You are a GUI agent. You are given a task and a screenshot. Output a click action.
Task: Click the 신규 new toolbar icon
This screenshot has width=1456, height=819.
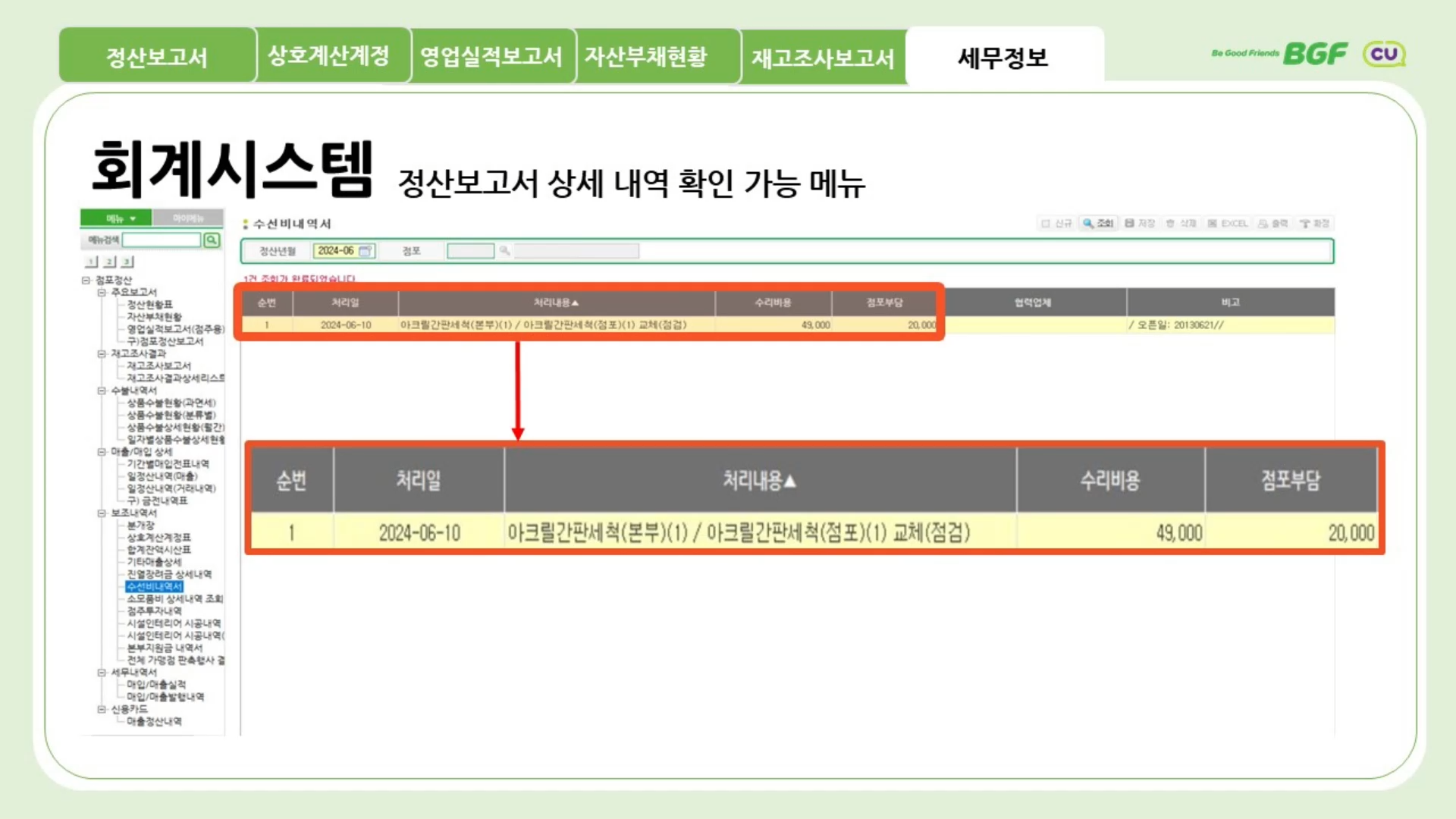click(1056, 223)
